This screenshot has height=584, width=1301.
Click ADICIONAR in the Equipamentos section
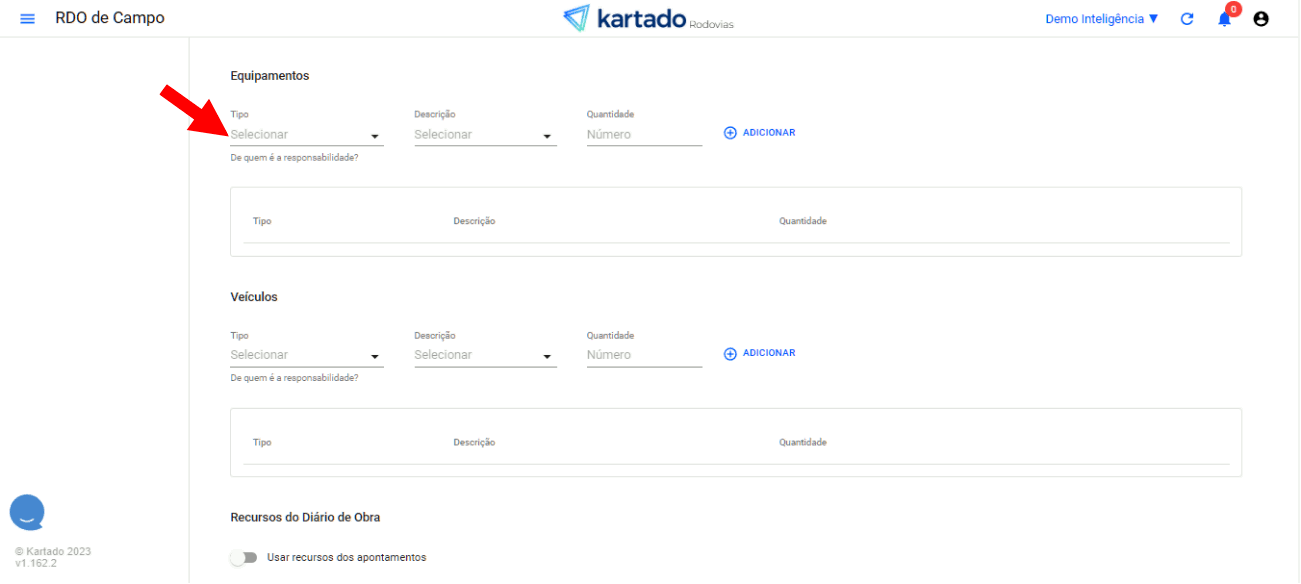point(768,133)
